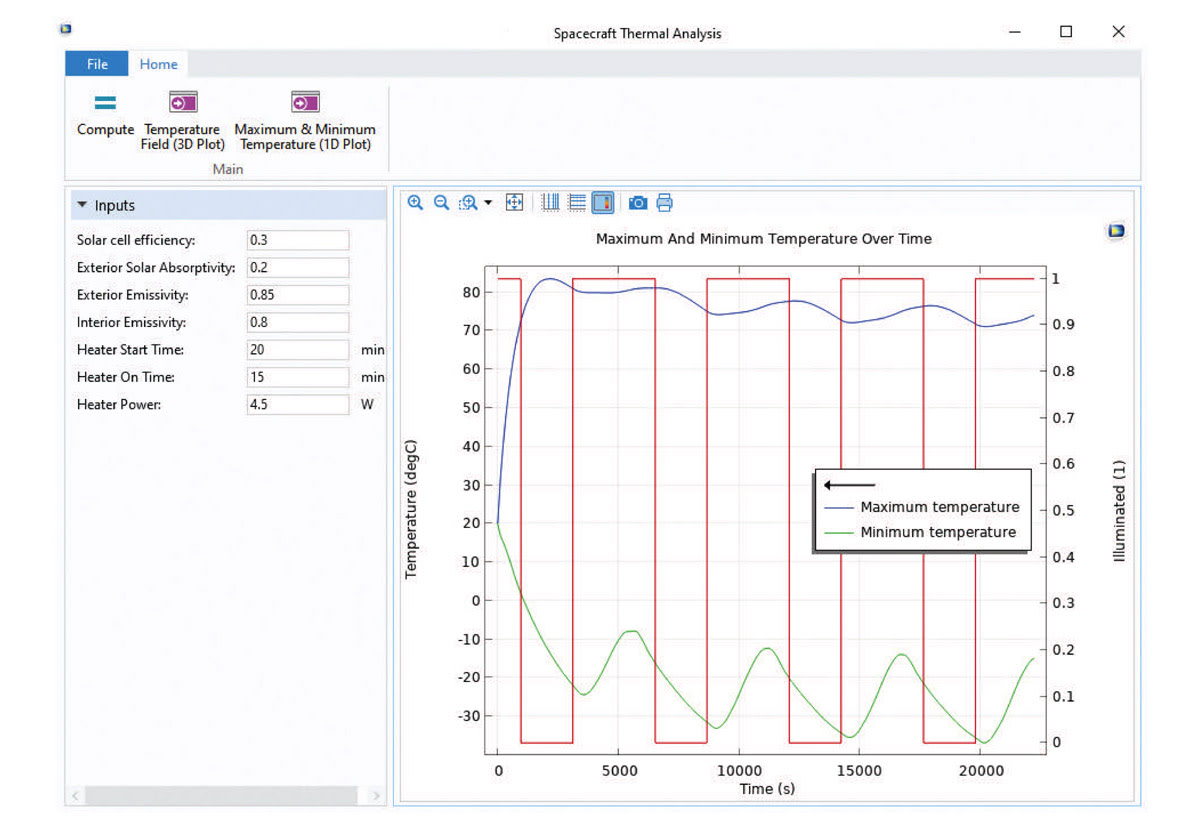Click the COMSOL logo icon in the plot corner
The width and height of the screenshot is (1200, 825).
point(1116,231)
